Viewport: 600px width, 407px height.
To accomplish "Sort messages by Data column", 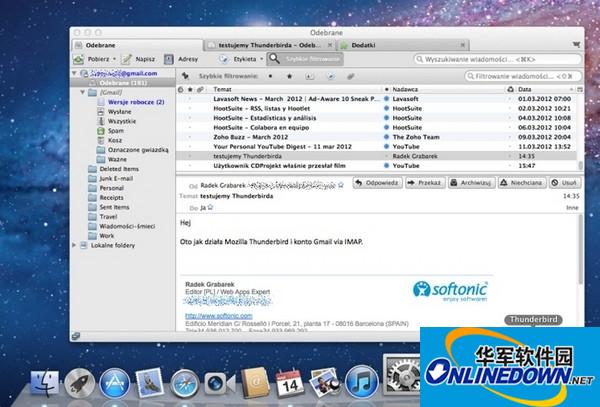I will click(x=525, y=89).
